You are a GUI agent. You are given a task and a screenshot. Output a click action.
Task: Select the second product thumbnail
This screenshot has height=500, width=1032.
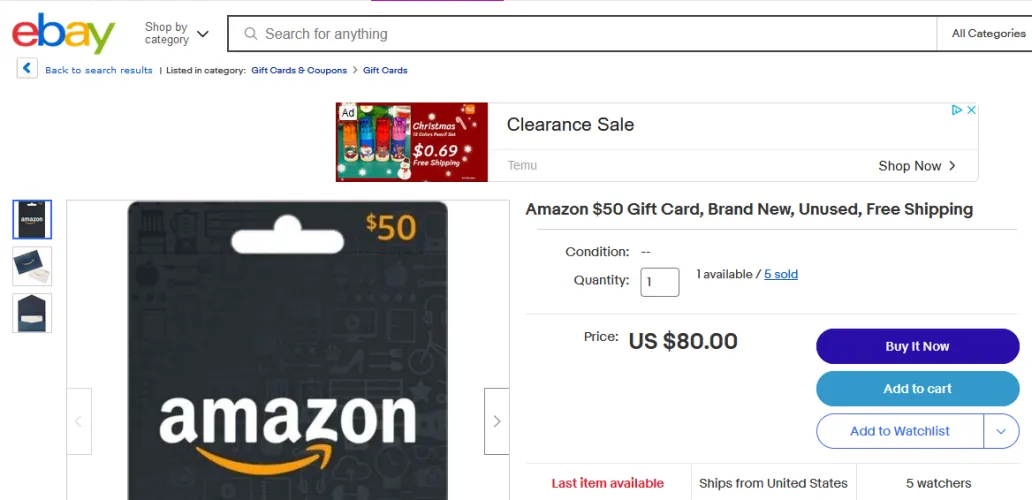32,266
